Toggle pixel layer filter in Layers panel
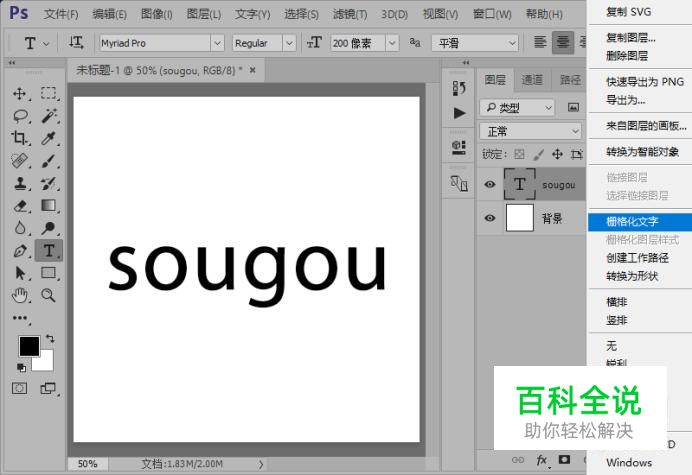692x475 pixels. 573,107
